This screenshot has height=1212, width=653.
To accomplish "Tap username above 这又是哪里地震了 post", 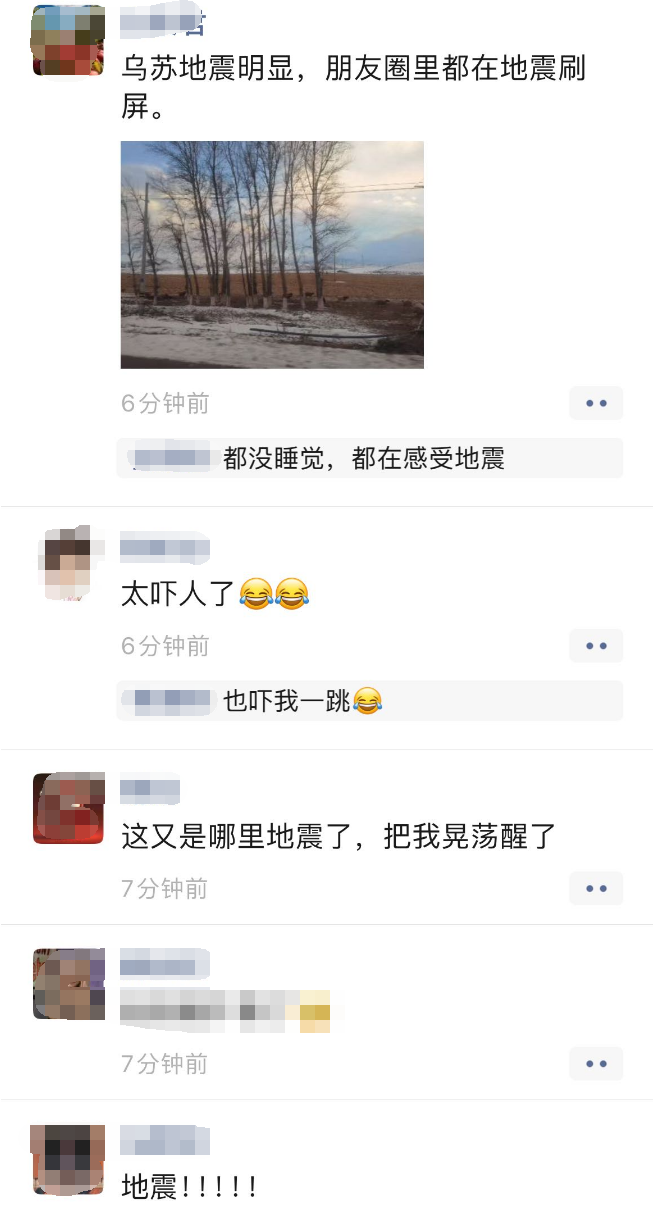I will 150,791.
